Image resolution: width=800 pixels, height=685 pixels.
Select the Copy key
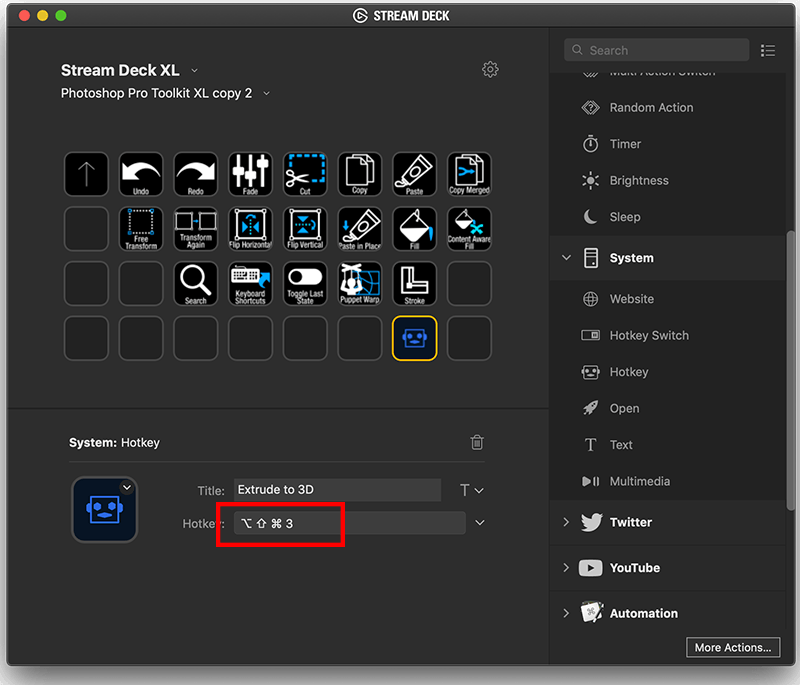pos(360,174)
